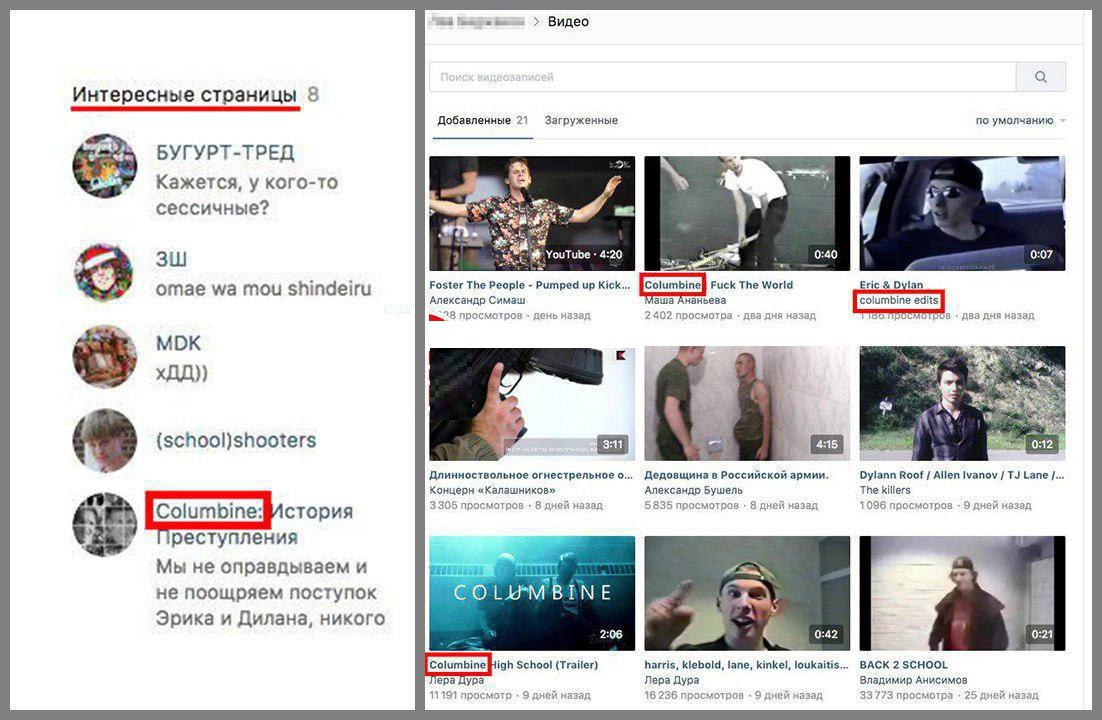Screen dimensions: 1102x720
Task: Open the История Преступления page name
Action: 254,524
